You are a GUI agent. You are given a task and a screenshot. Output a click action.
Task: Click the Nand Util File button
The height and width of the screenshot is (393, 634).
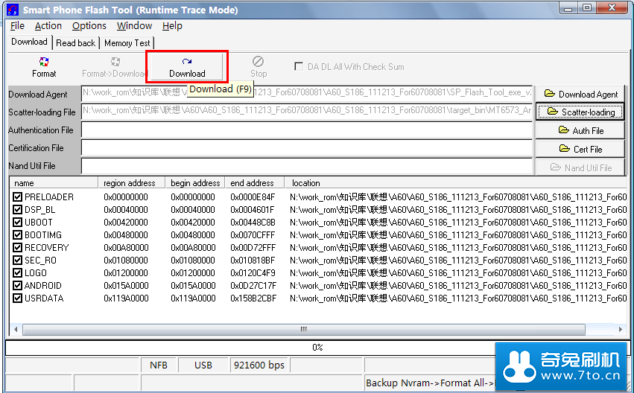coord(580,167)
